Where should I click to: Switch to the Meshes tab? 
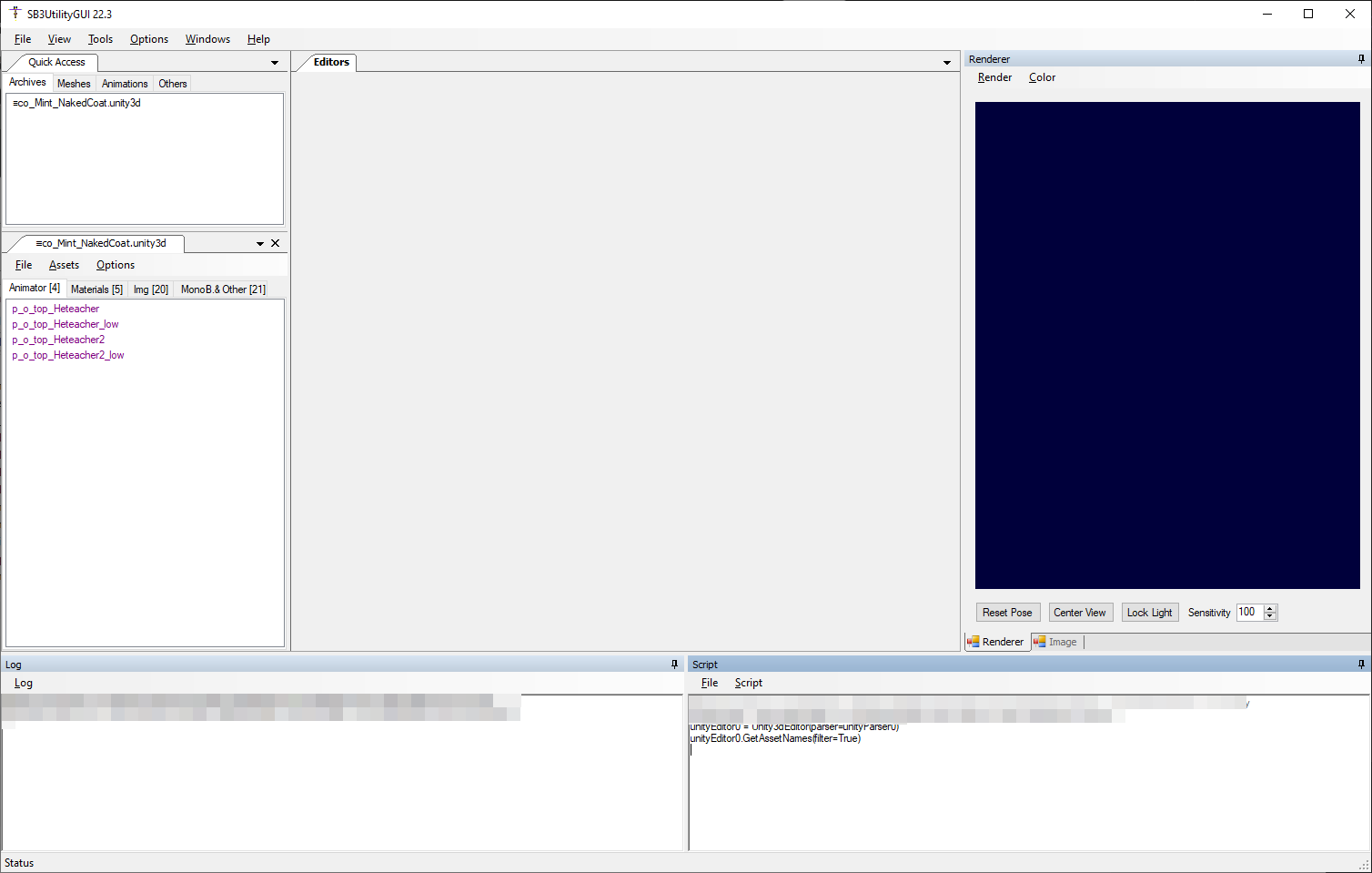tap(73, 83)
